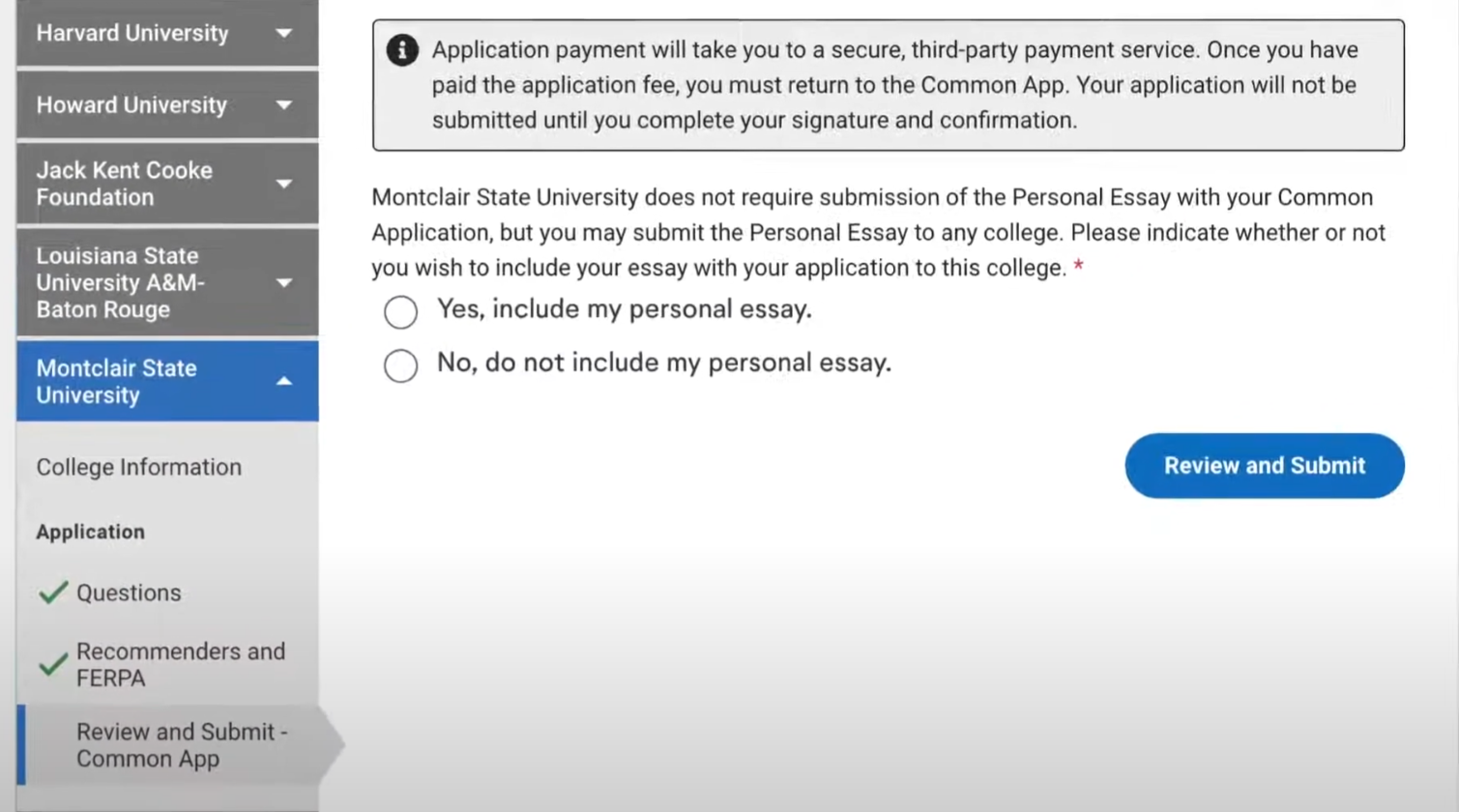This screenshot has height=812, width=1459.
Task: Click the green checkmark beside Questions
Action: tap(53, 593)
